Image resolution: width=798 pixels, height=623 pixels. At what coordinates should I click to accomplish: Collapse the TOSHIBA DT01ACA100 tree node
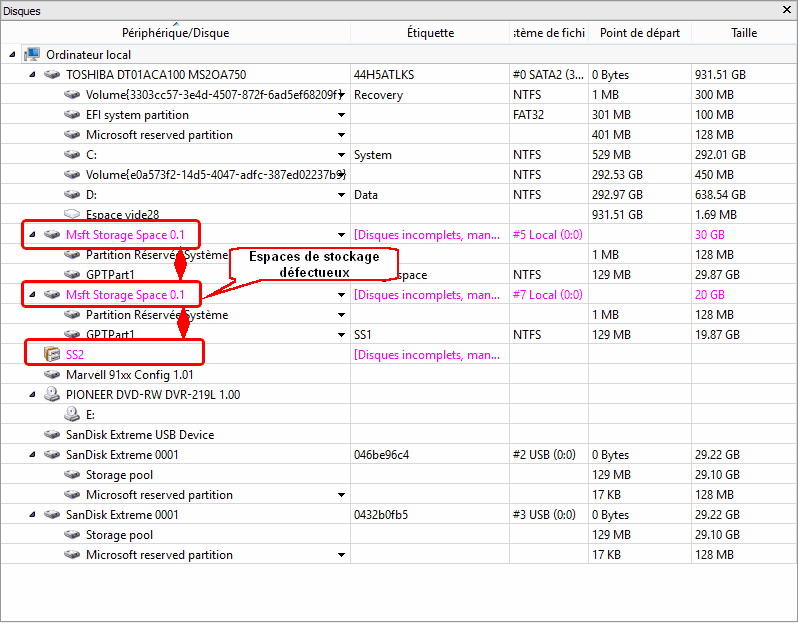pyautogui.click(x=33, y=74)
